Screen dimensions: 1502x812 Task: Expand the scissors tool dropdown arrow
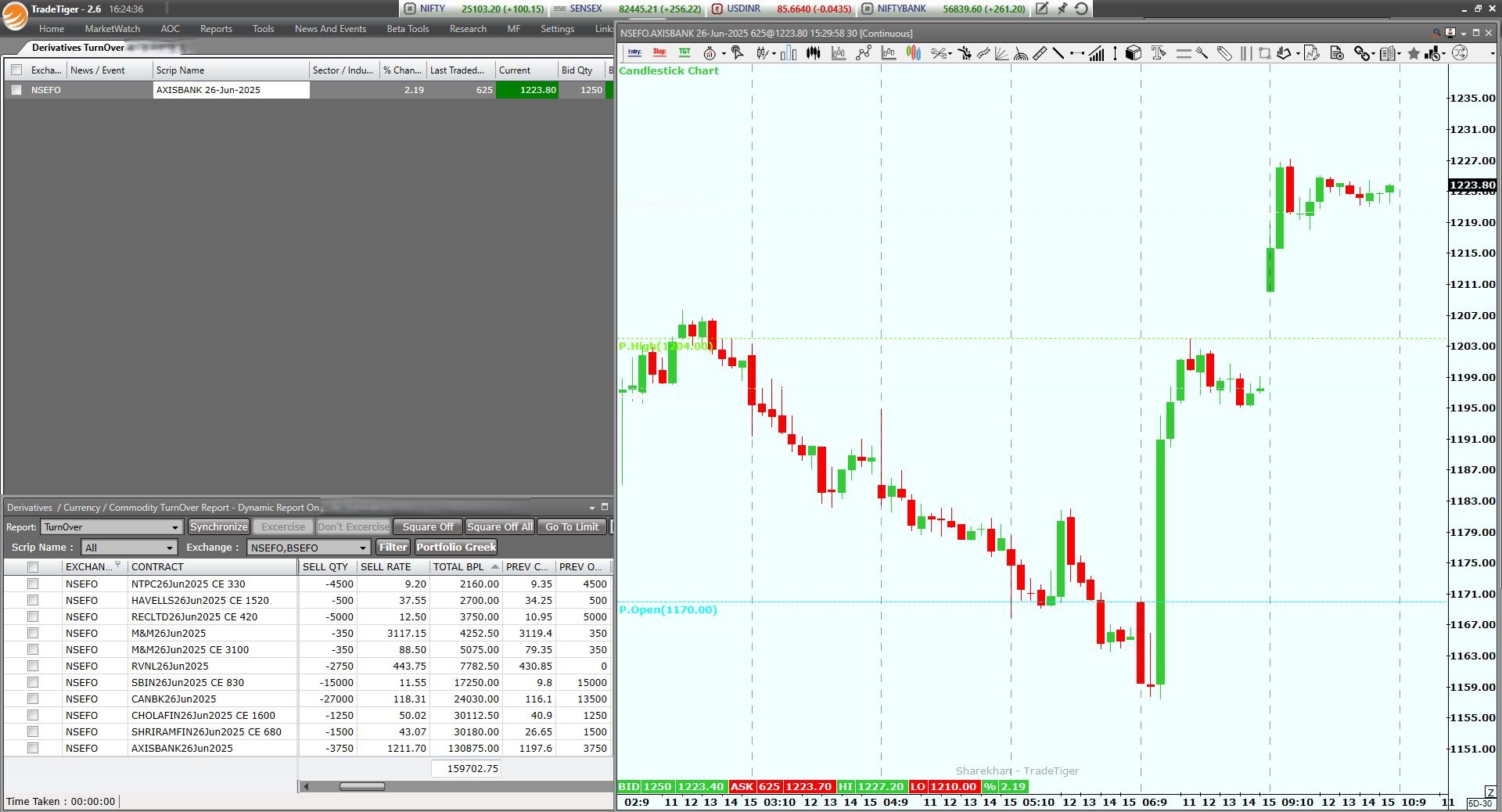tap(950, 54)
